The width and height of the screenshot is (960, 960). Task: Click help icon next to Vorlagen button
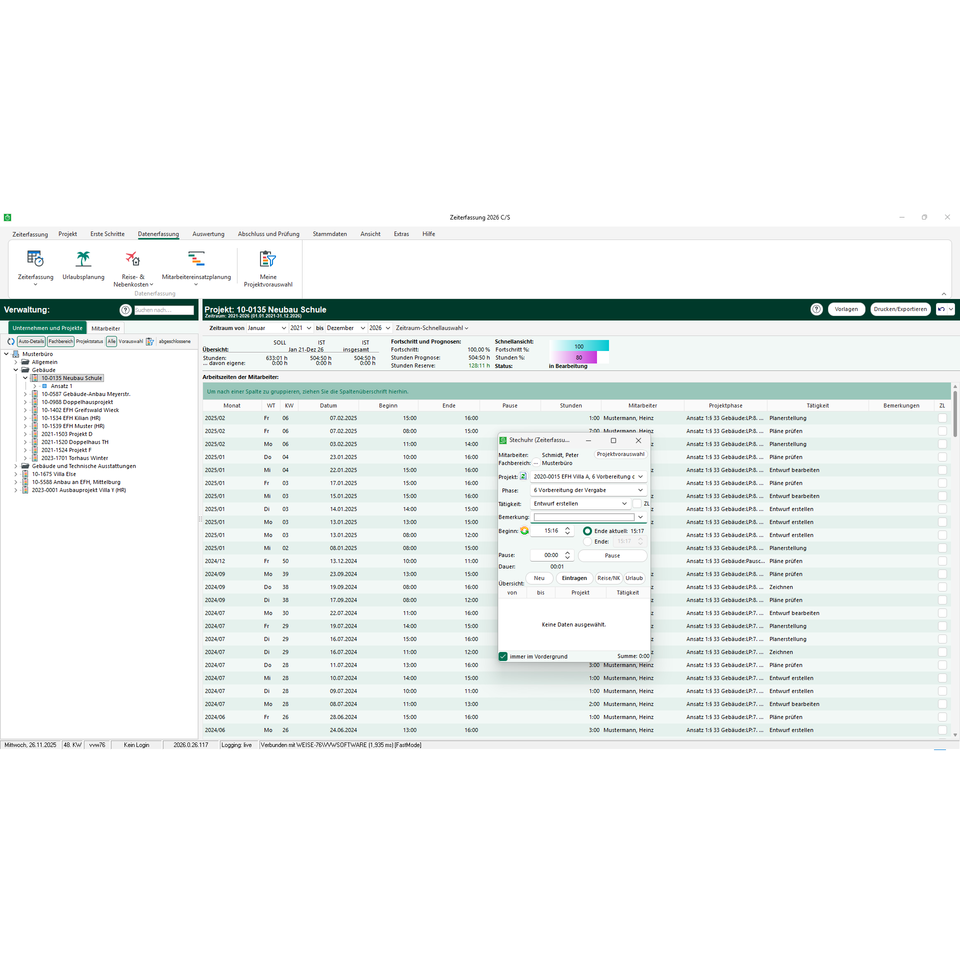point(816,309)
